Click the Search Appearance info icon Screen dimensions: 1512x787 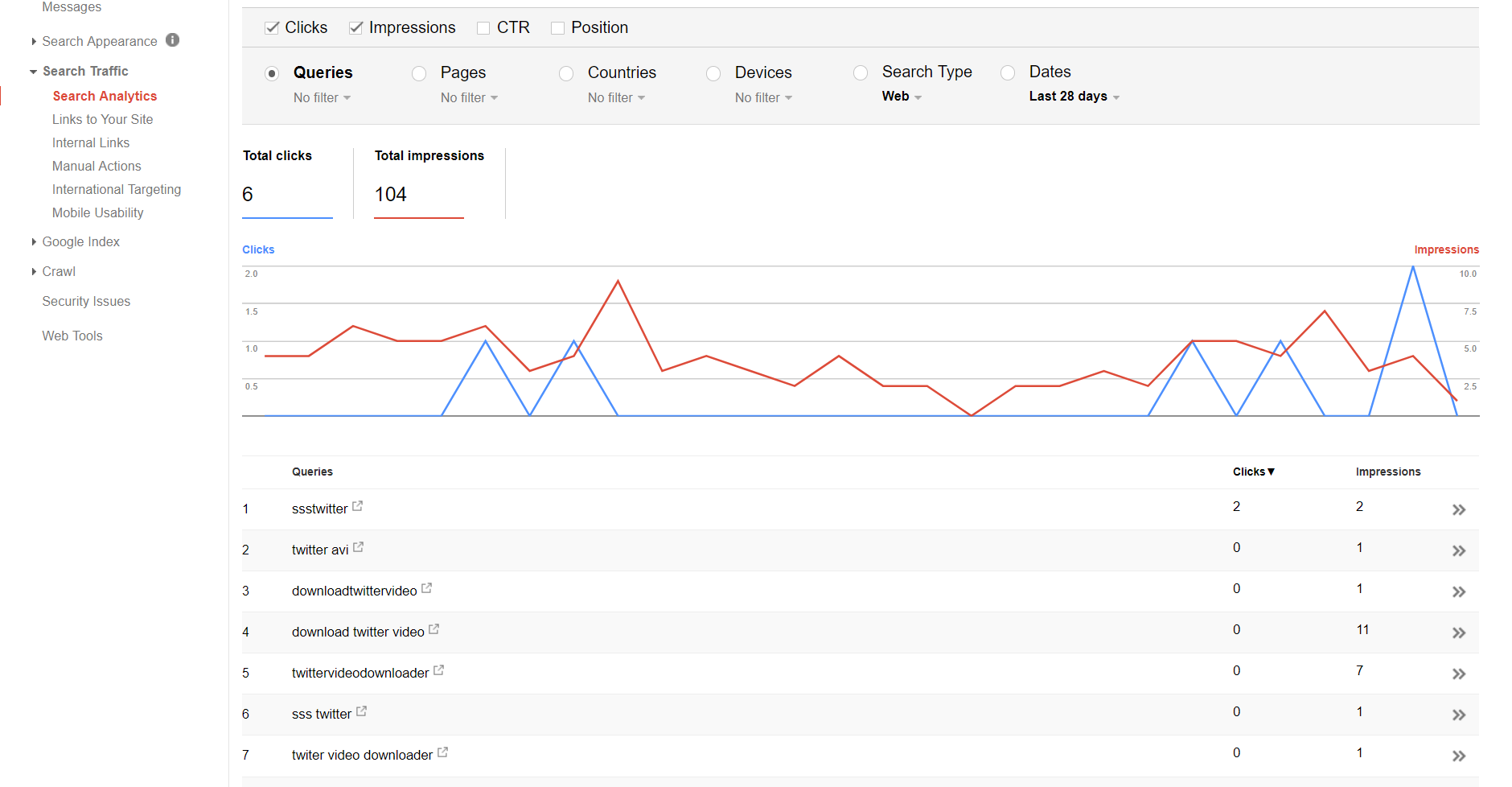[173, 40]
